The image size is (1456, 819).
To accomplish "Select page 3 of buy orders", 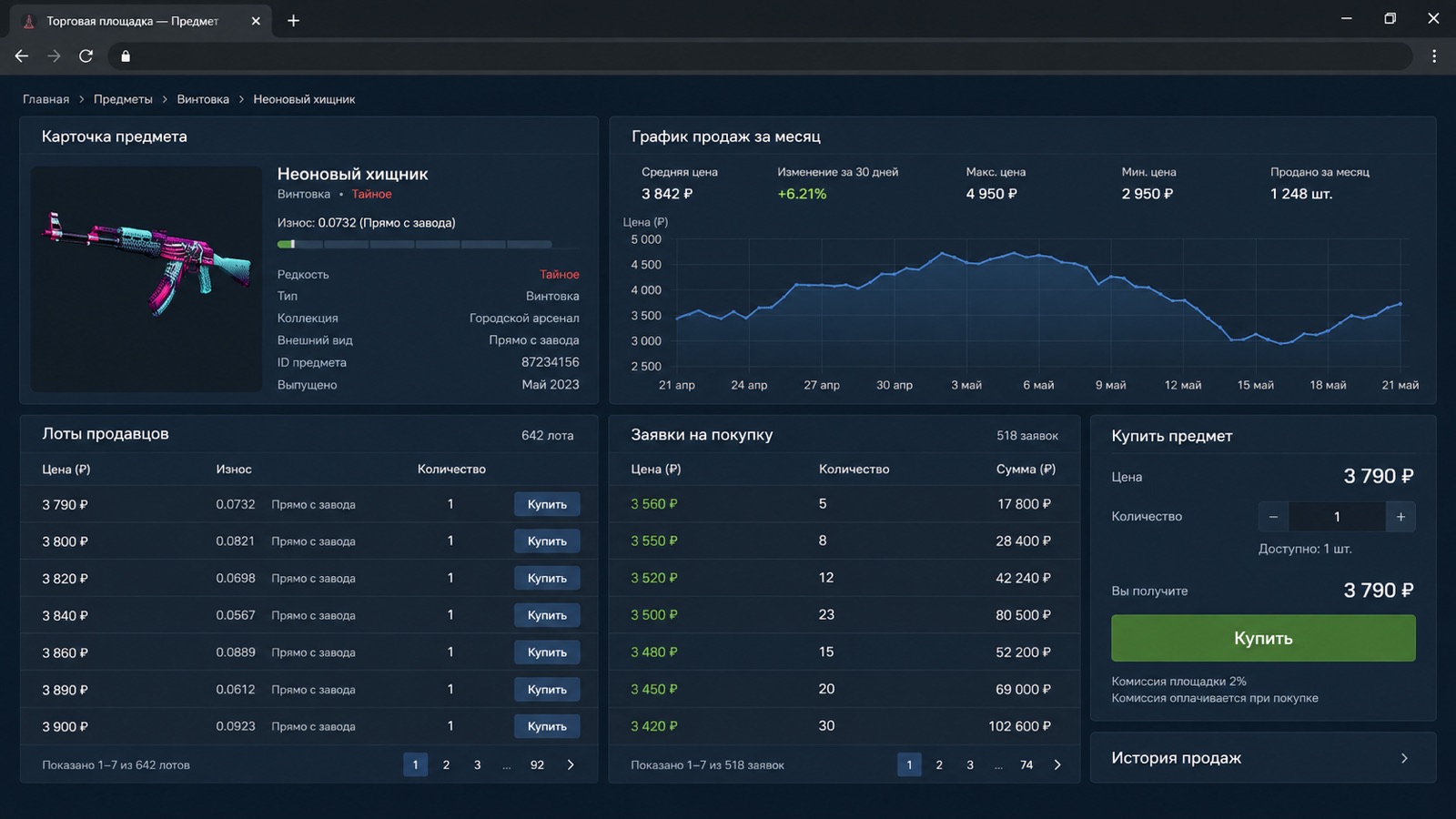I will tap(970, 765).
